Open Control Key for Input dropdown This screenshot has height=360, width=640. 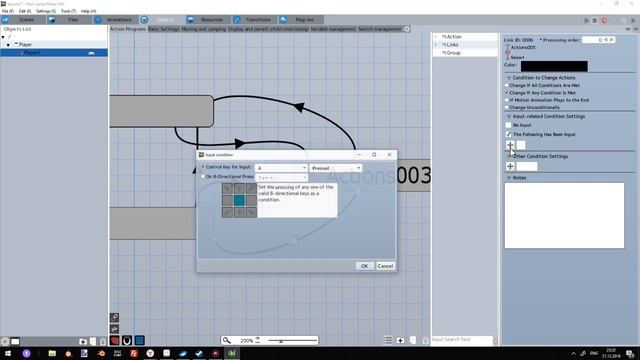coord(281,168)
